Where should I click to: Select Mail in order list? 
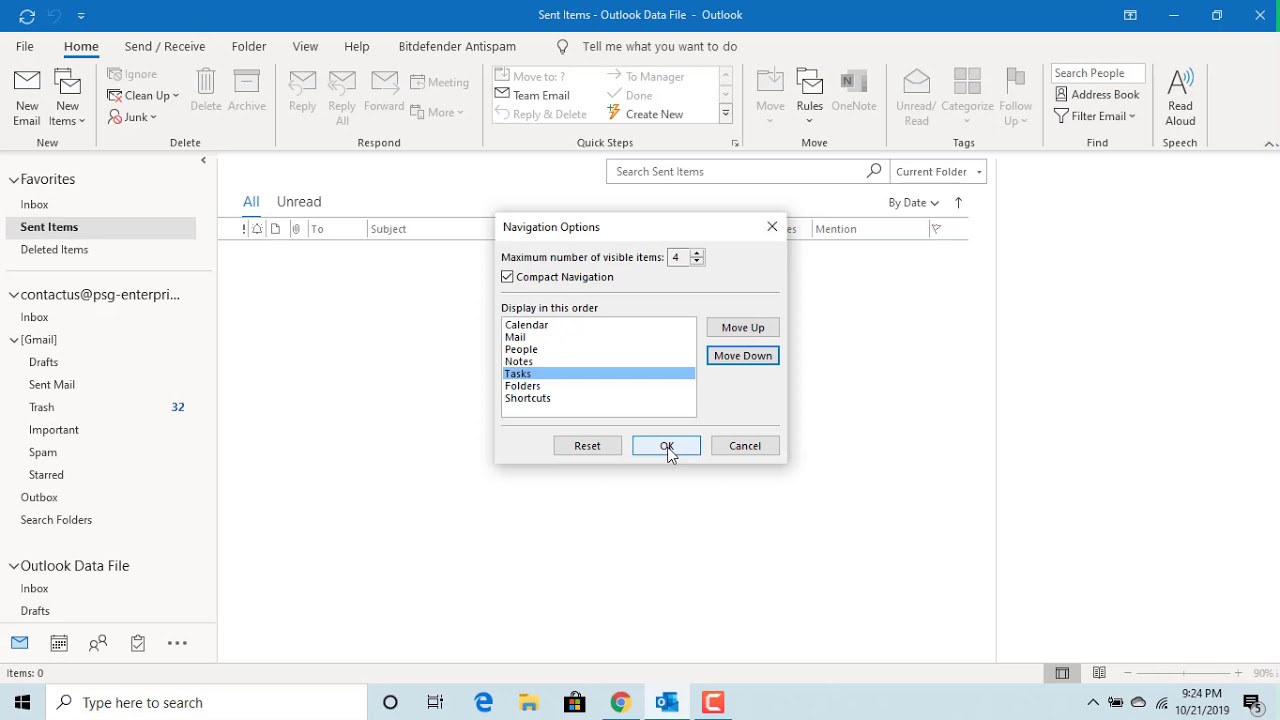coord(598,337)
